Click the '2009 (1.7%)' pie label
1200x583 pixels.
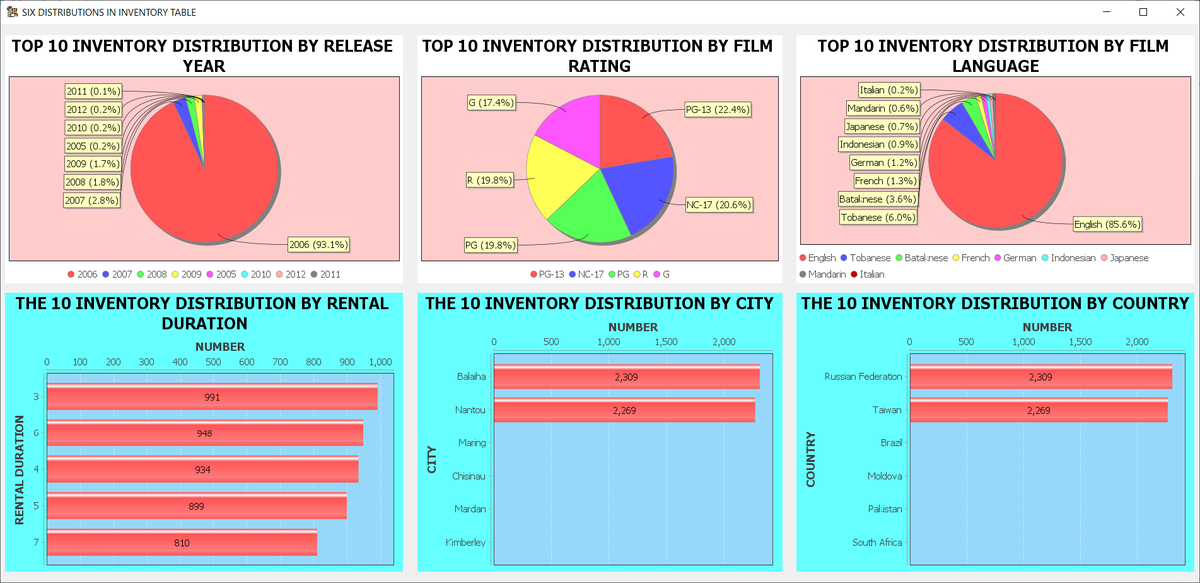coord(93,164)
